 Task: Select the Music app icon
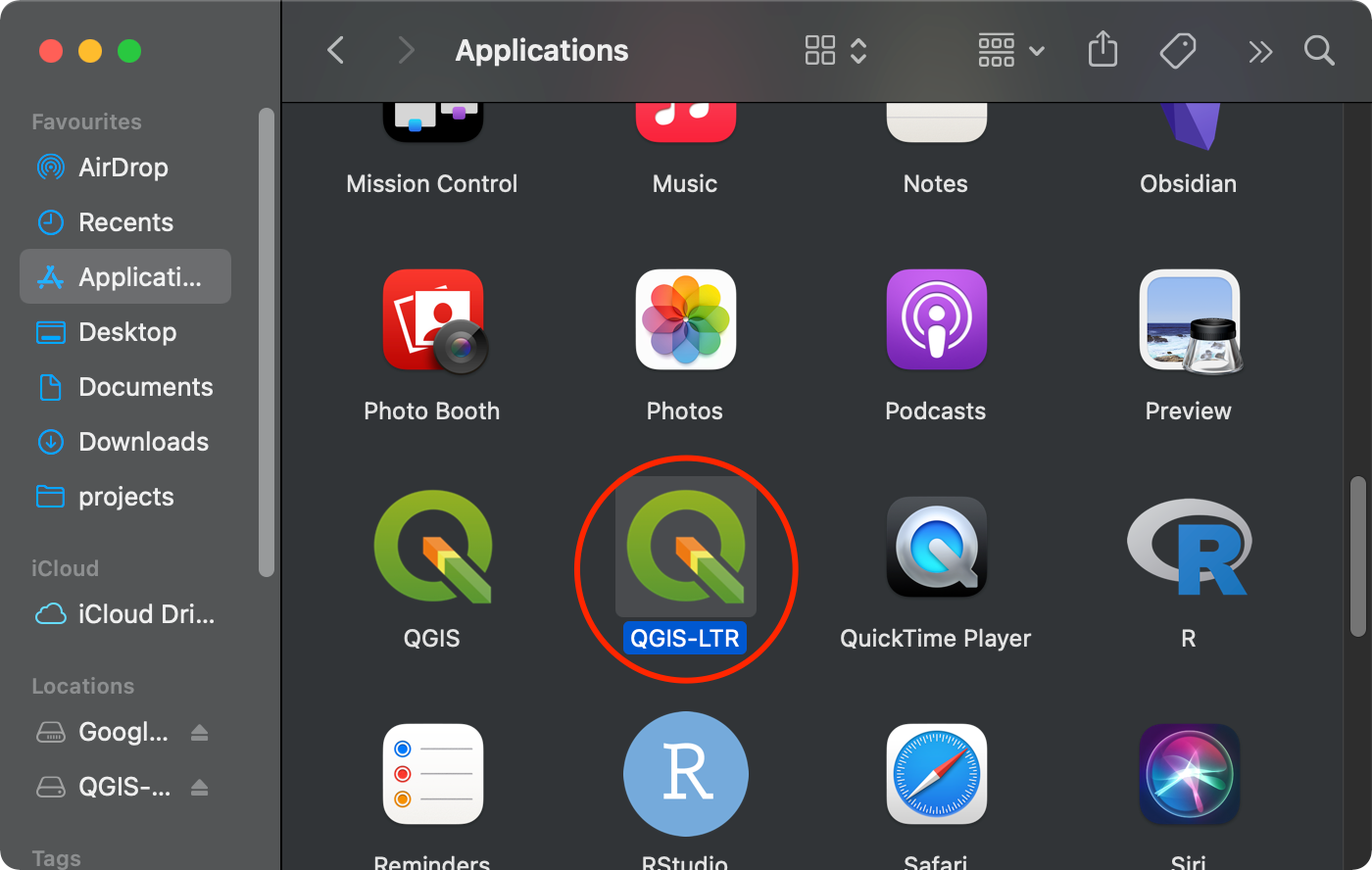point(685,121)
